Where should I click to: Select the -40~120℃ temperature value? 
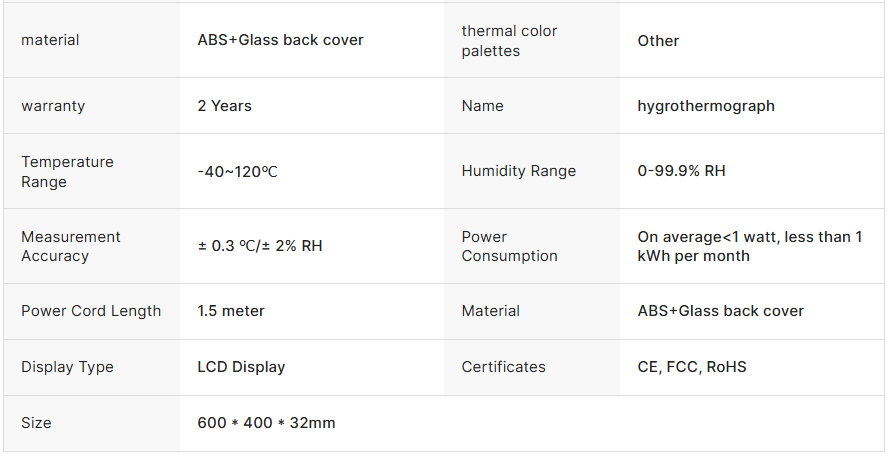(x=238, y=172)
